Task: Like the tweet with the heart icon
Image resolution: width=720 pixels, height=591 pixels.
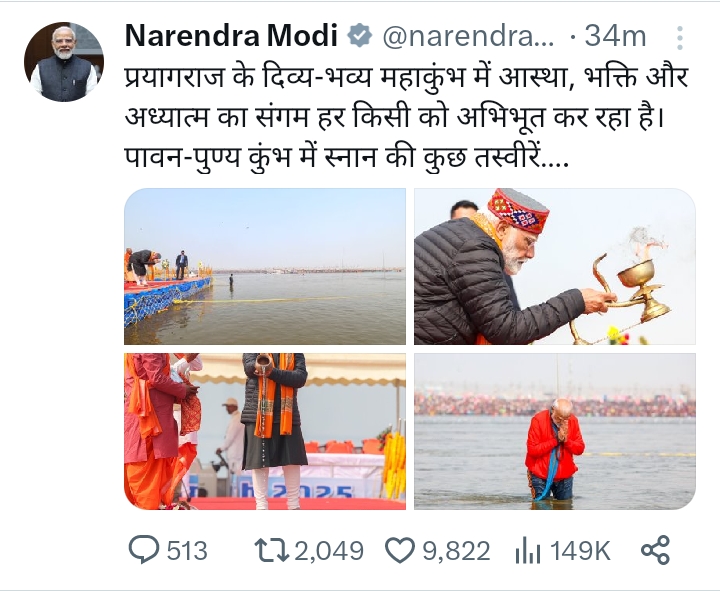Action: pyautogui.click(x=399, y=550)
